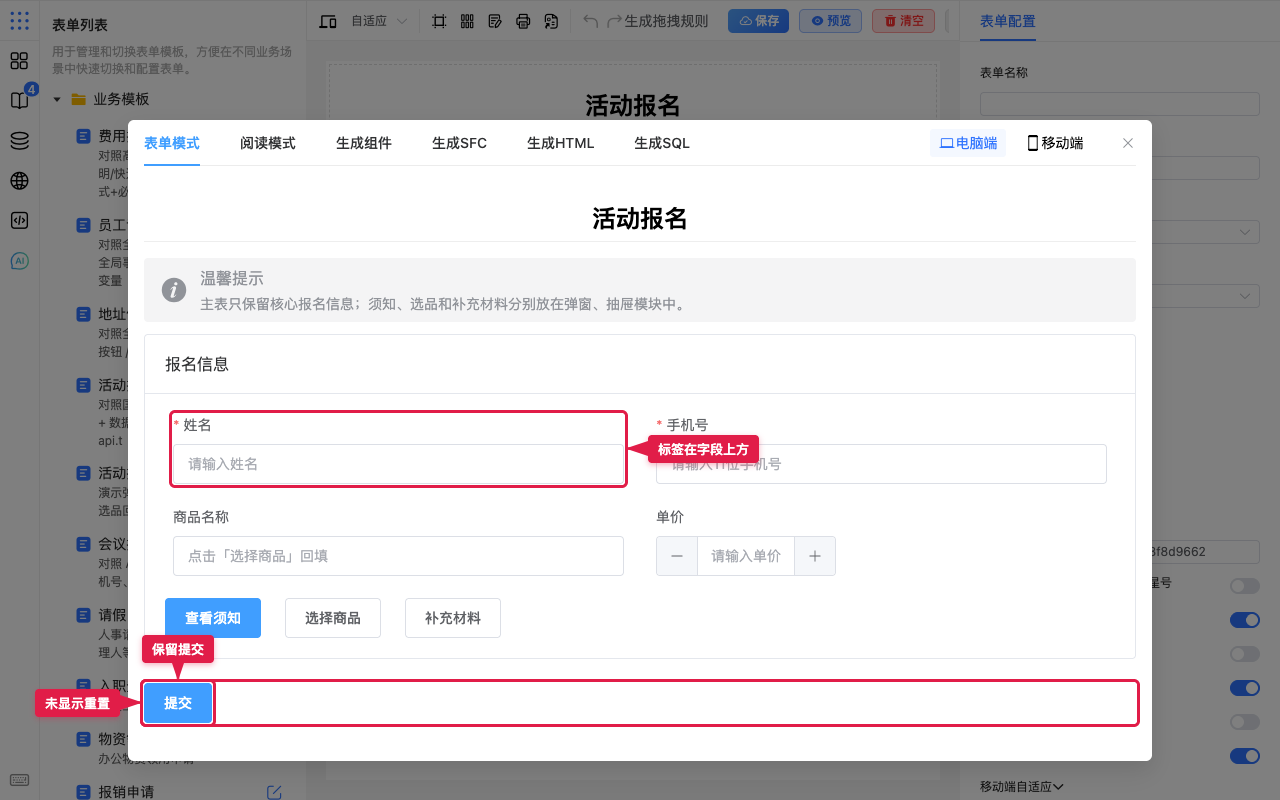The image size is (1280, 800).
Task: Open the book icon with badge 4
Action: 19,101
